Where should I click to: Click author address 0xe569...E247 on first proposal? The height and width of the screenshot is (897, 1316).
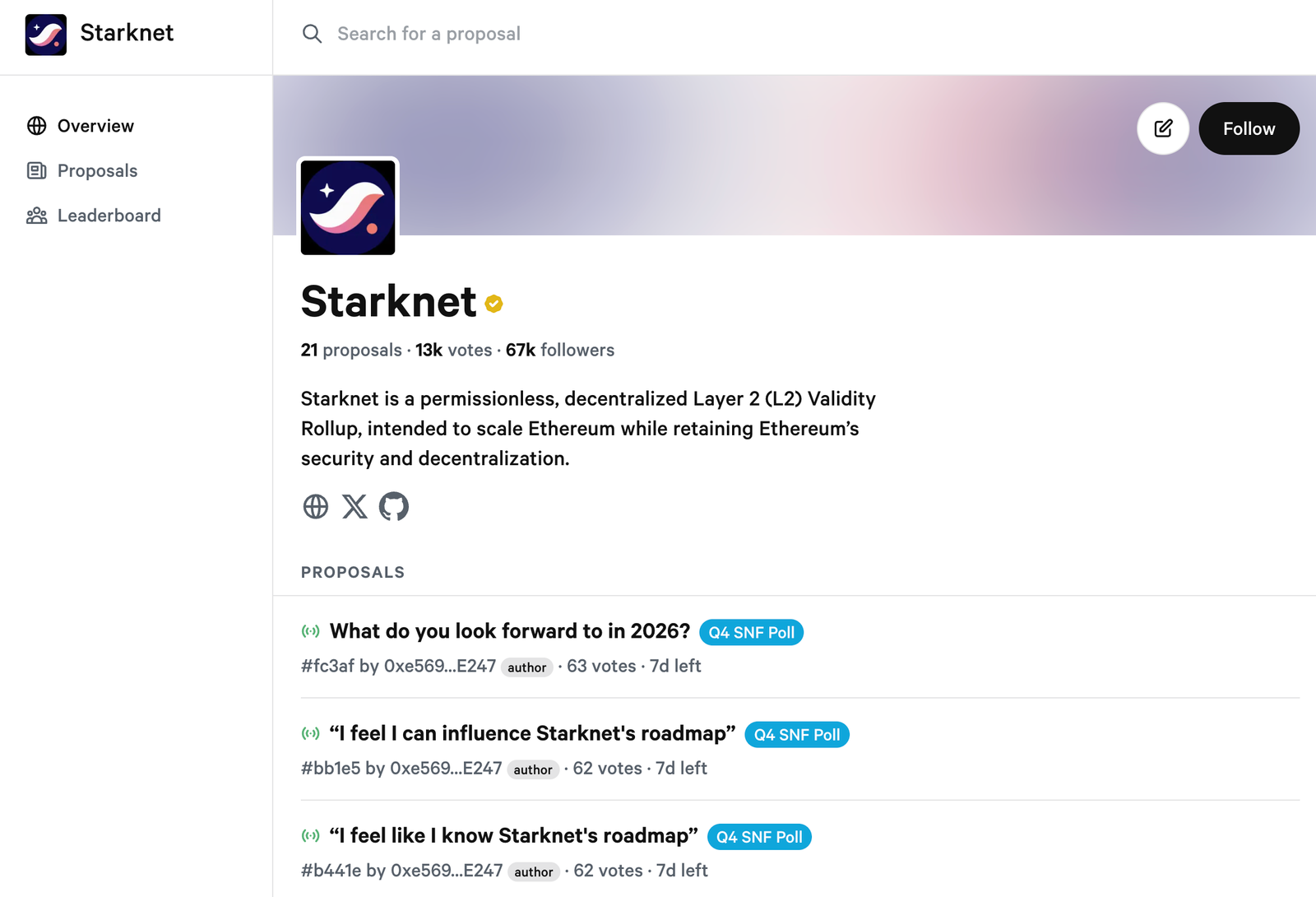tap(439, 666)
